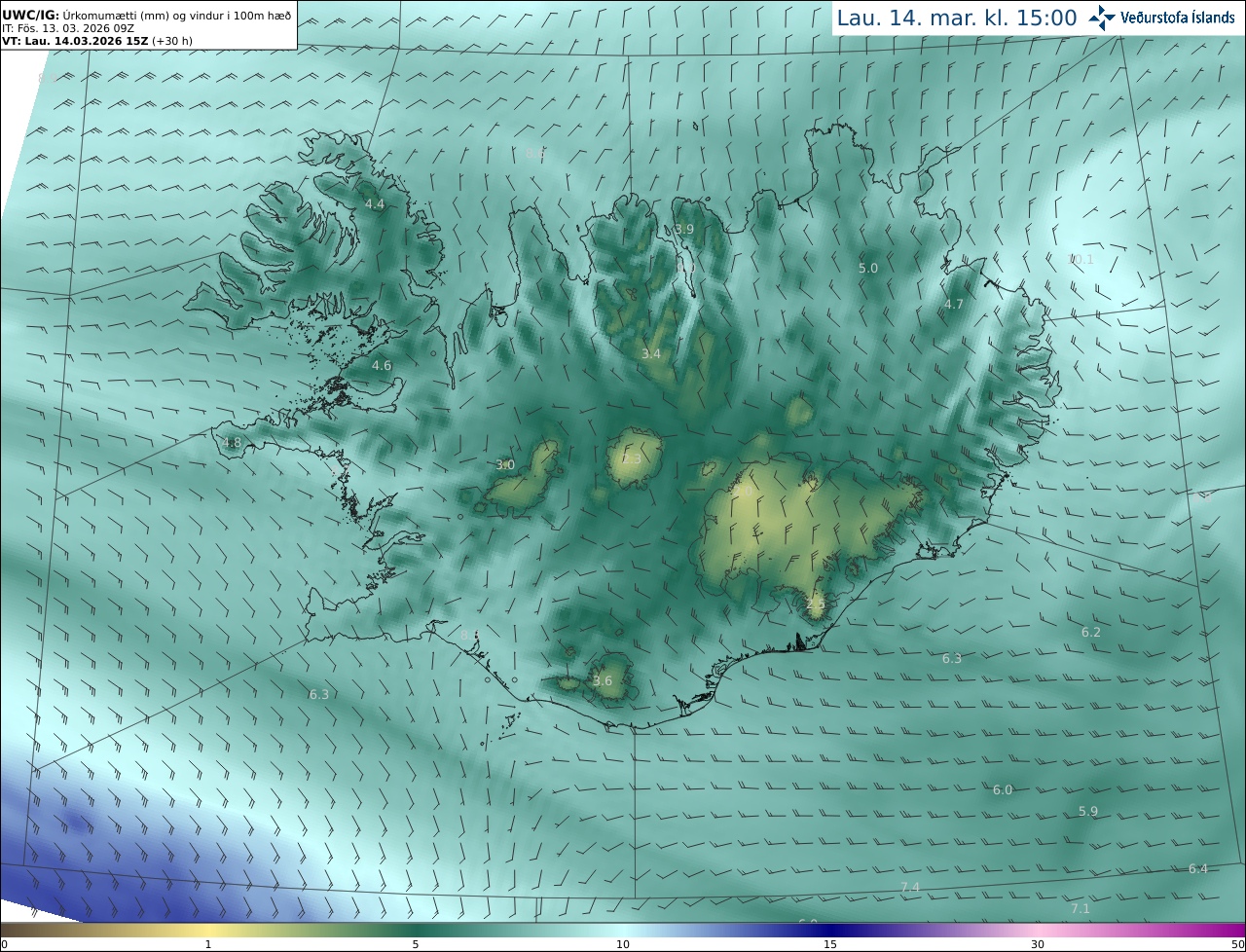Viewport: 1246px width, 952px height.
Task: Click the 50 tick label on the color scale
Action: click(1238, 944)
